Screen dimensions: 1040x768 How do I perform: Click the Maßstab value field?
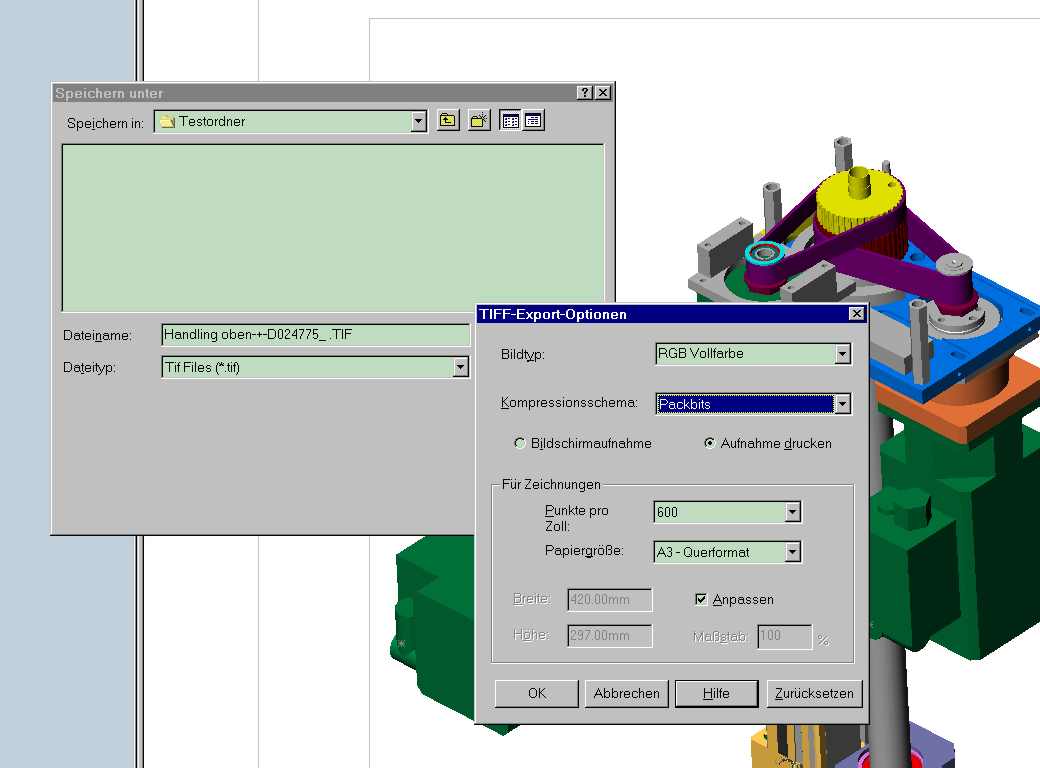tap(785, 636)
